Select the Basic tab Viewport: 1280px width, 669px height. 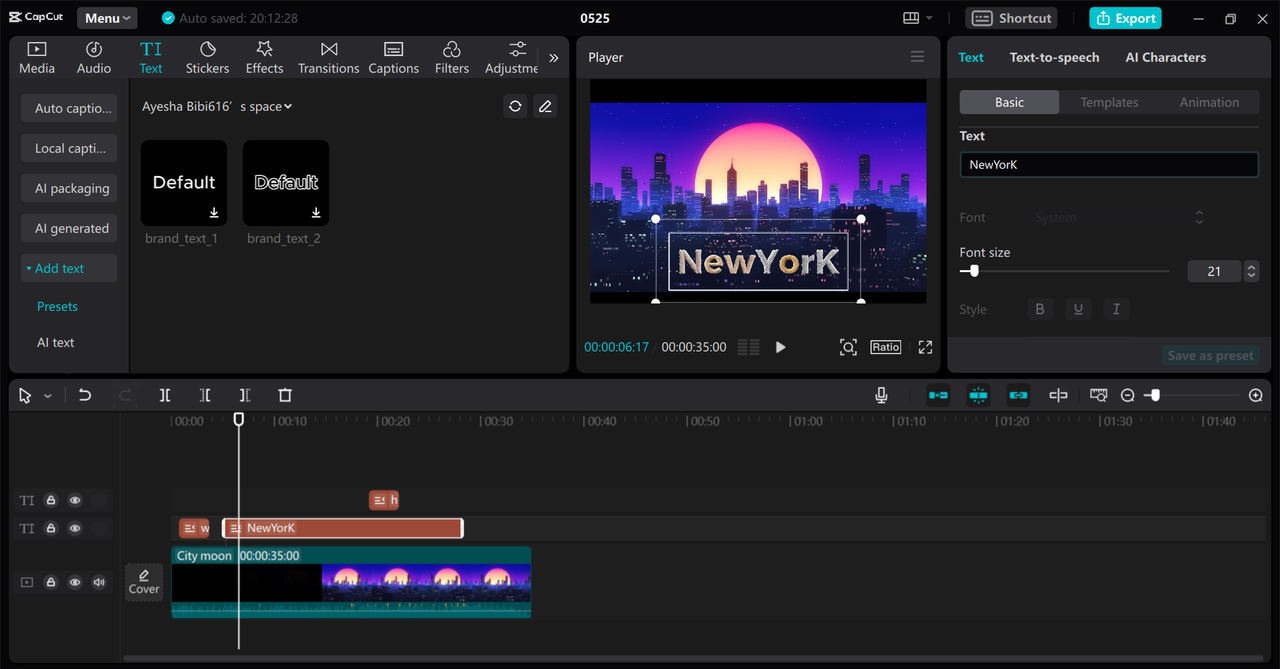(x=1009, y=102)
